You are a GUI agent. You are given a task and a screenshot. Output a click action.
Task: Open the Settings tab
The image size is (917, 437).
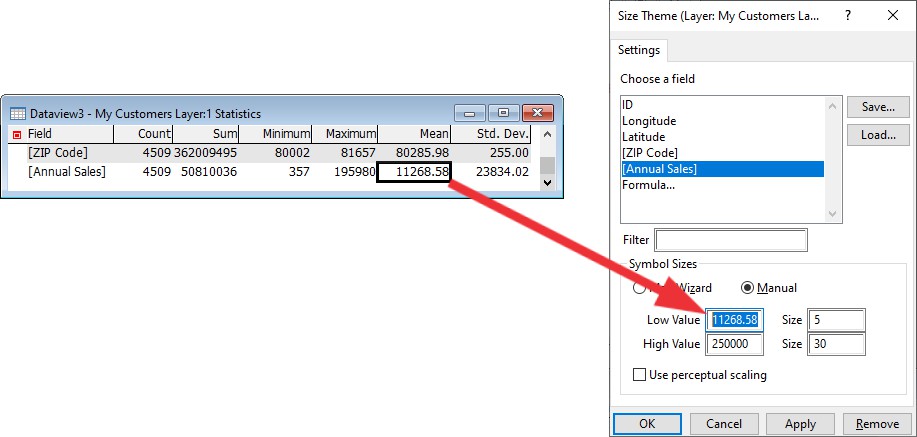pyautogui.click(x=639, y=49)
